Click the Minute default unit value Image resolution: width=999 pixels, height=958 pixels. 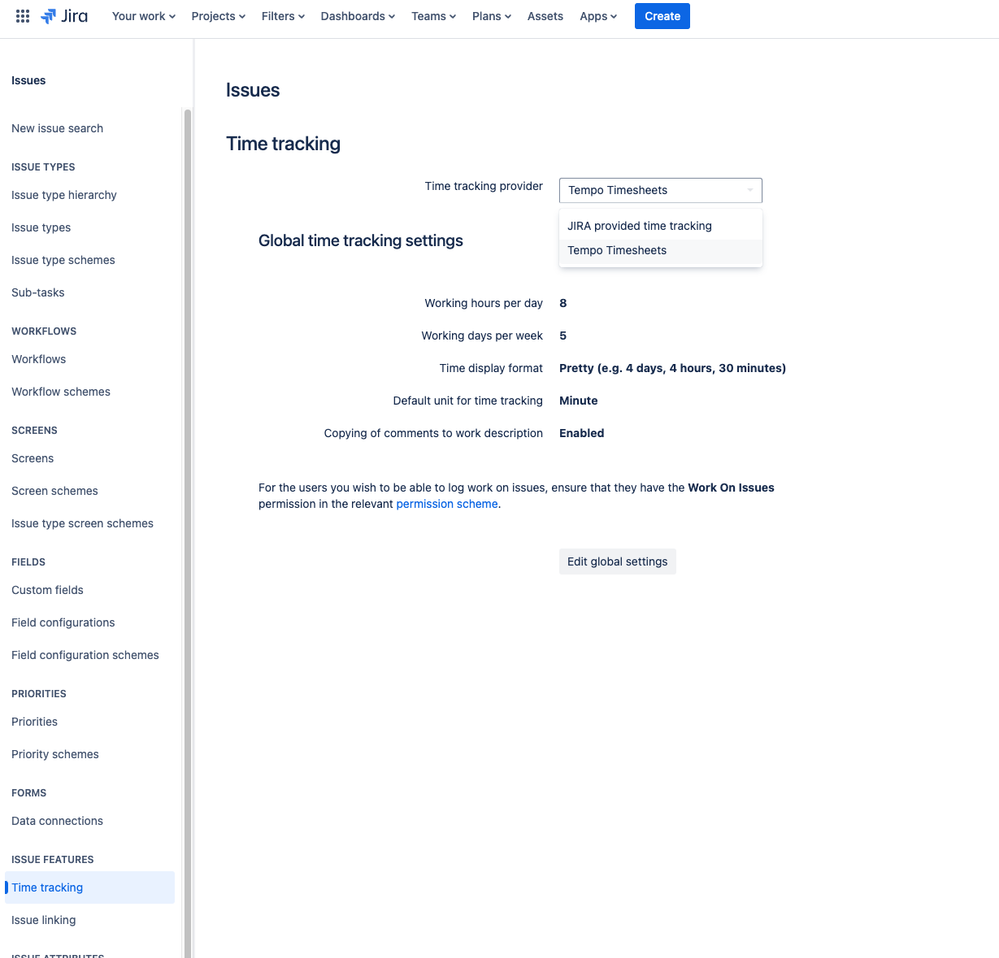[x=578, y=401]
